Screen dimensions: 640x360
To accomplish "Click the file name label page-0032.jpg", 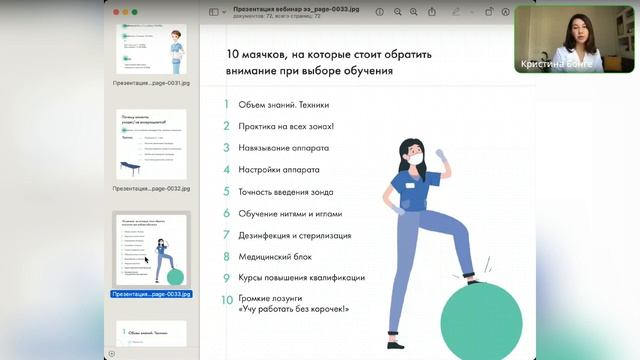I will point(151,189).
